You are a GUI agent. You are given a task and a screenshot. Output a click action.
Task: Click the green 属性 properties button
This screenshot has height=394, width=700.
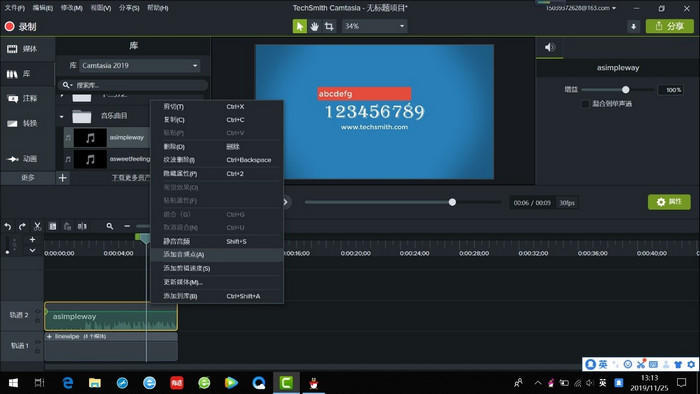pos(669,202)
